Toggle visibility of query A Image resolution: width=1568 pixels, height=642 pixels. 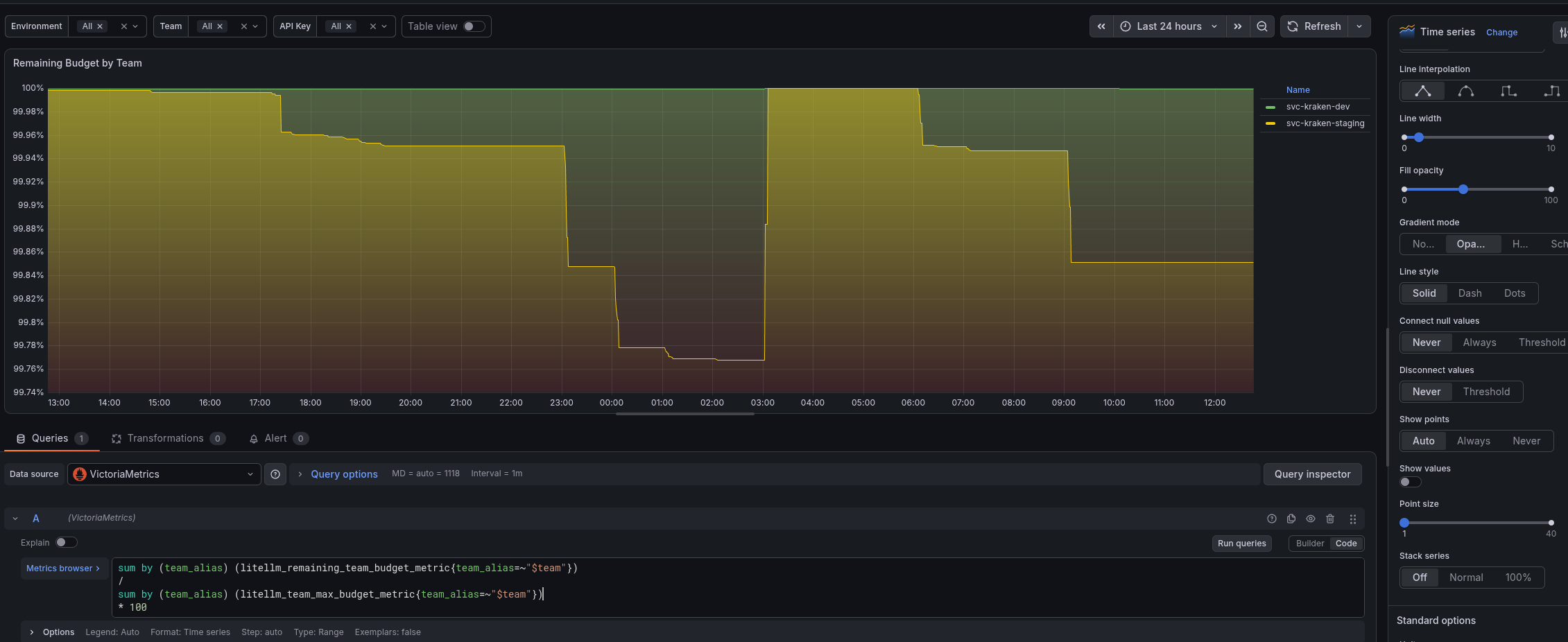click(x=1311, y=519)
